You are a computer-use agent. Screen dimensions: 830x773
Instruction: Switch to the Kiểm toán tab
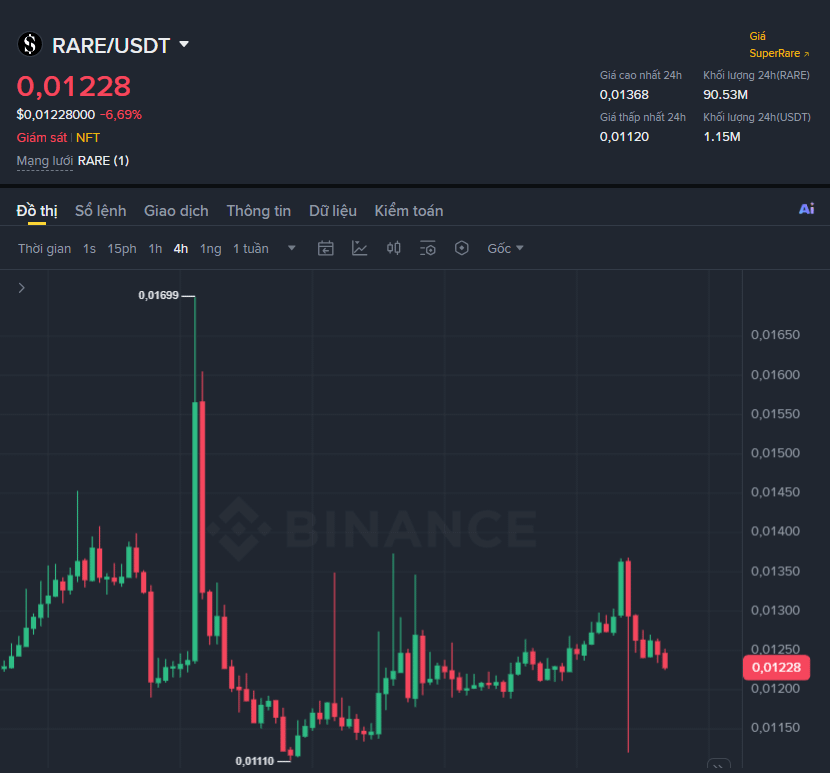tap(409, 211)
